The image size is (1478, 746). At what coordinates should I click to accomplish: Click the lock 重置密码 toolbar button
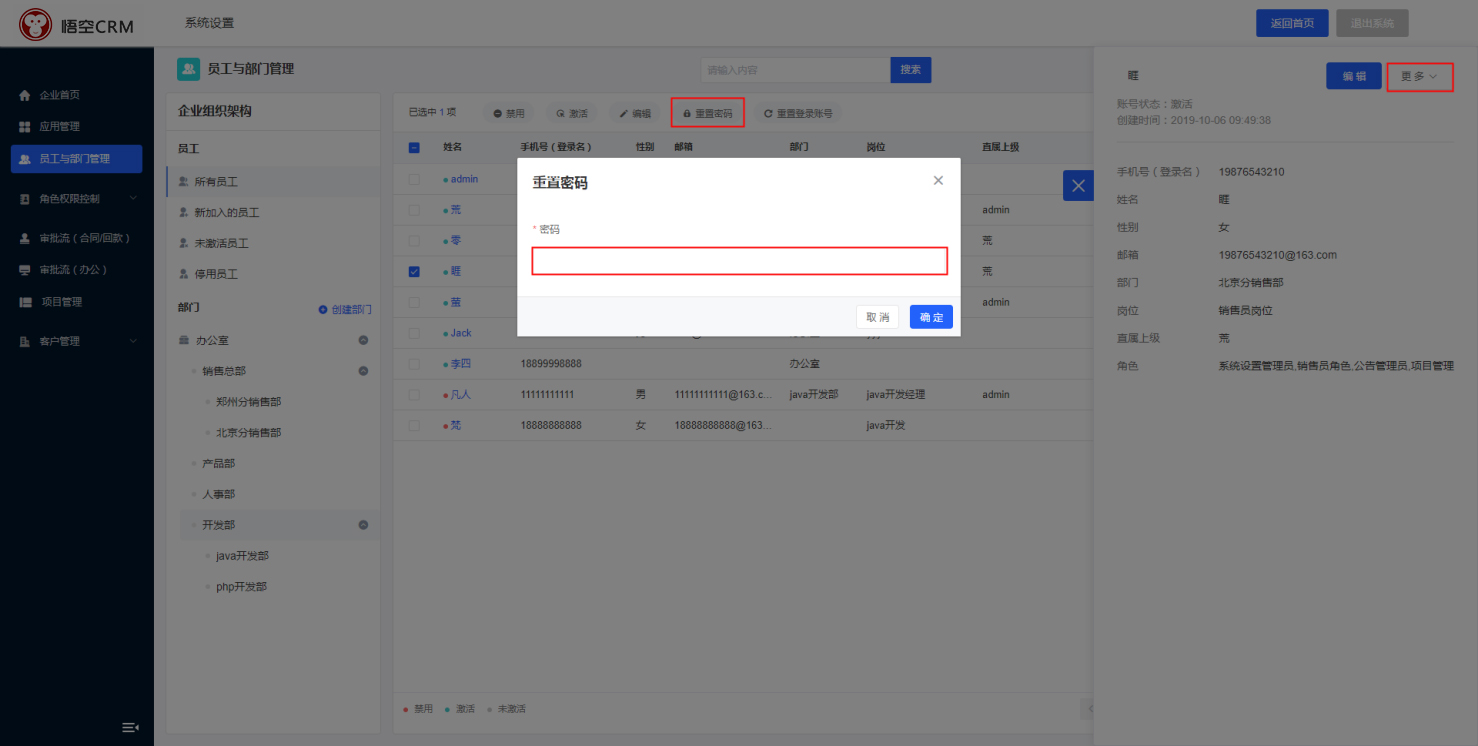[x=708, y=113]
